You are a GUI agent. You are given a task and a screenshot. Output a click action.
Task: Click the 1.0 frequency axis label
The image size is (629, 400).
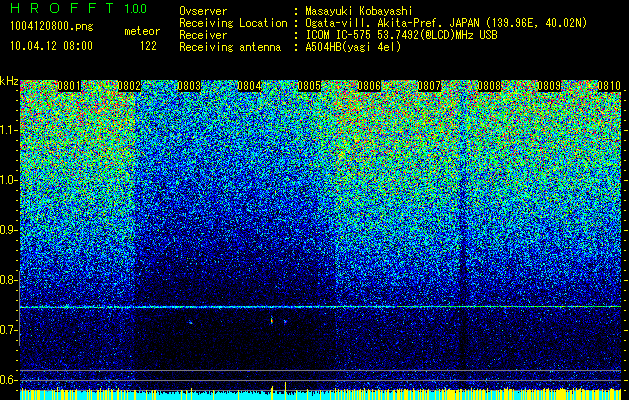tap(9, 180)
